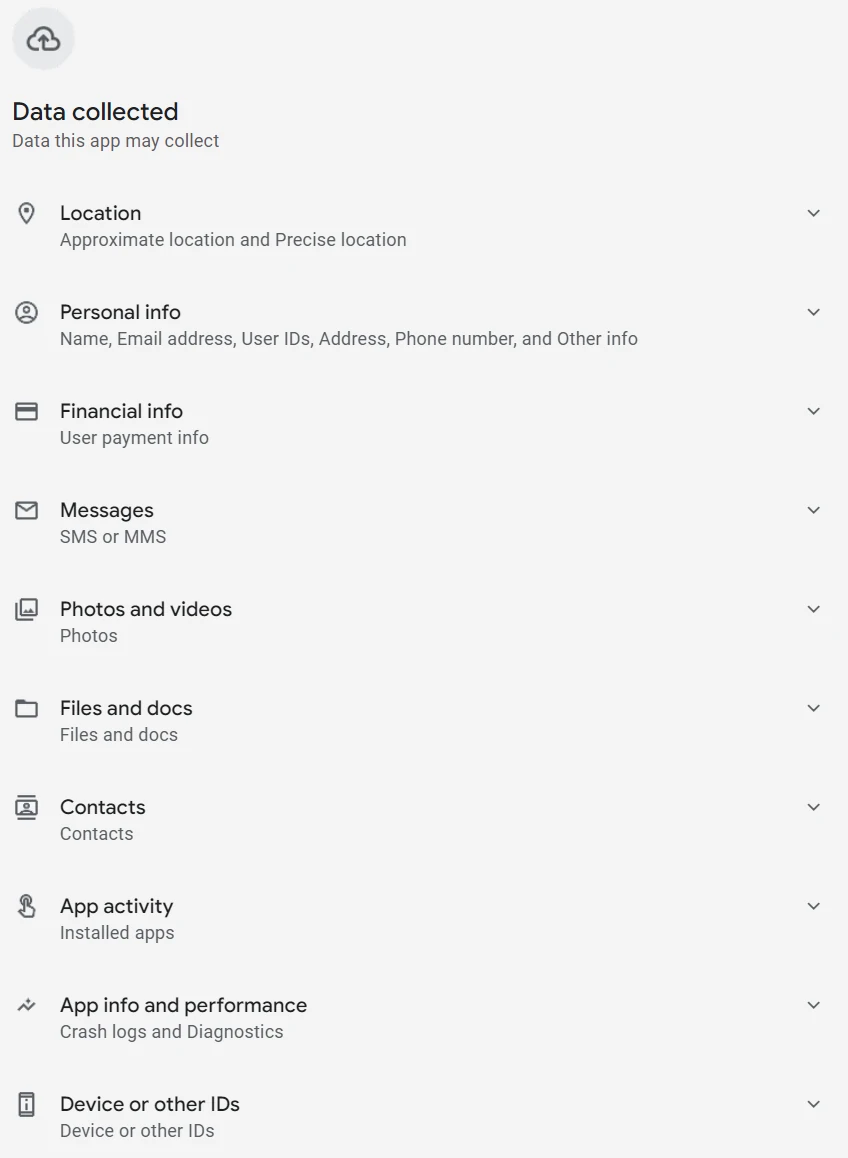This screenshot has height=1158, width=848.
Task: Select the Personal info profile icon
Action: pos(26,312)
